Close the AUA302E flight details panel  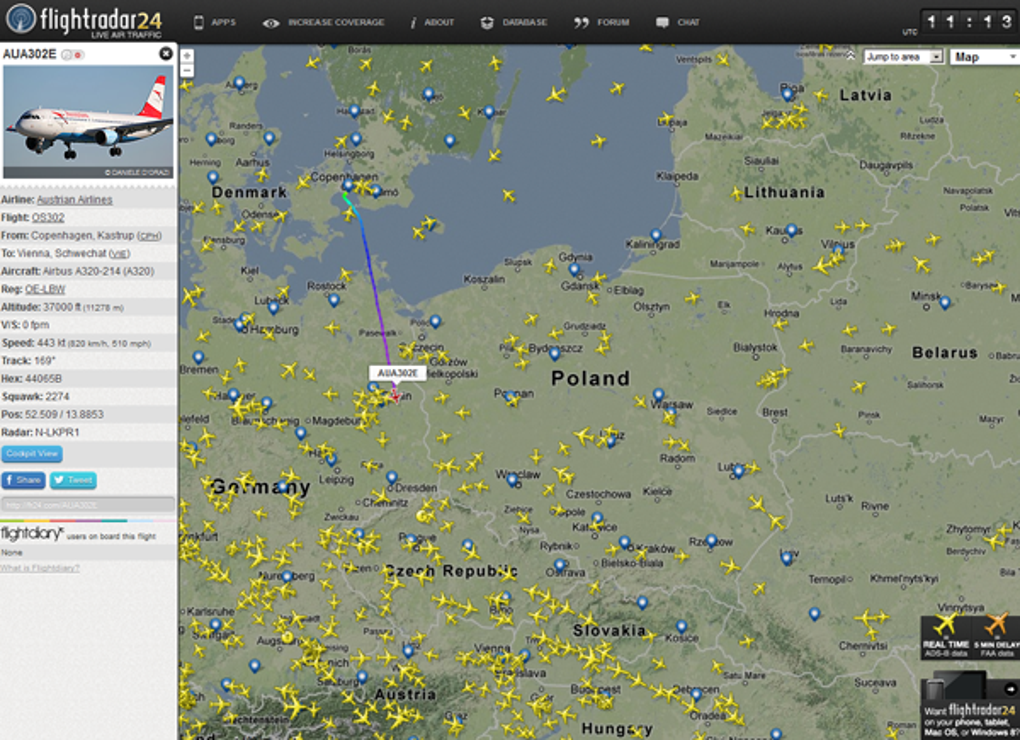click(166, 53)
